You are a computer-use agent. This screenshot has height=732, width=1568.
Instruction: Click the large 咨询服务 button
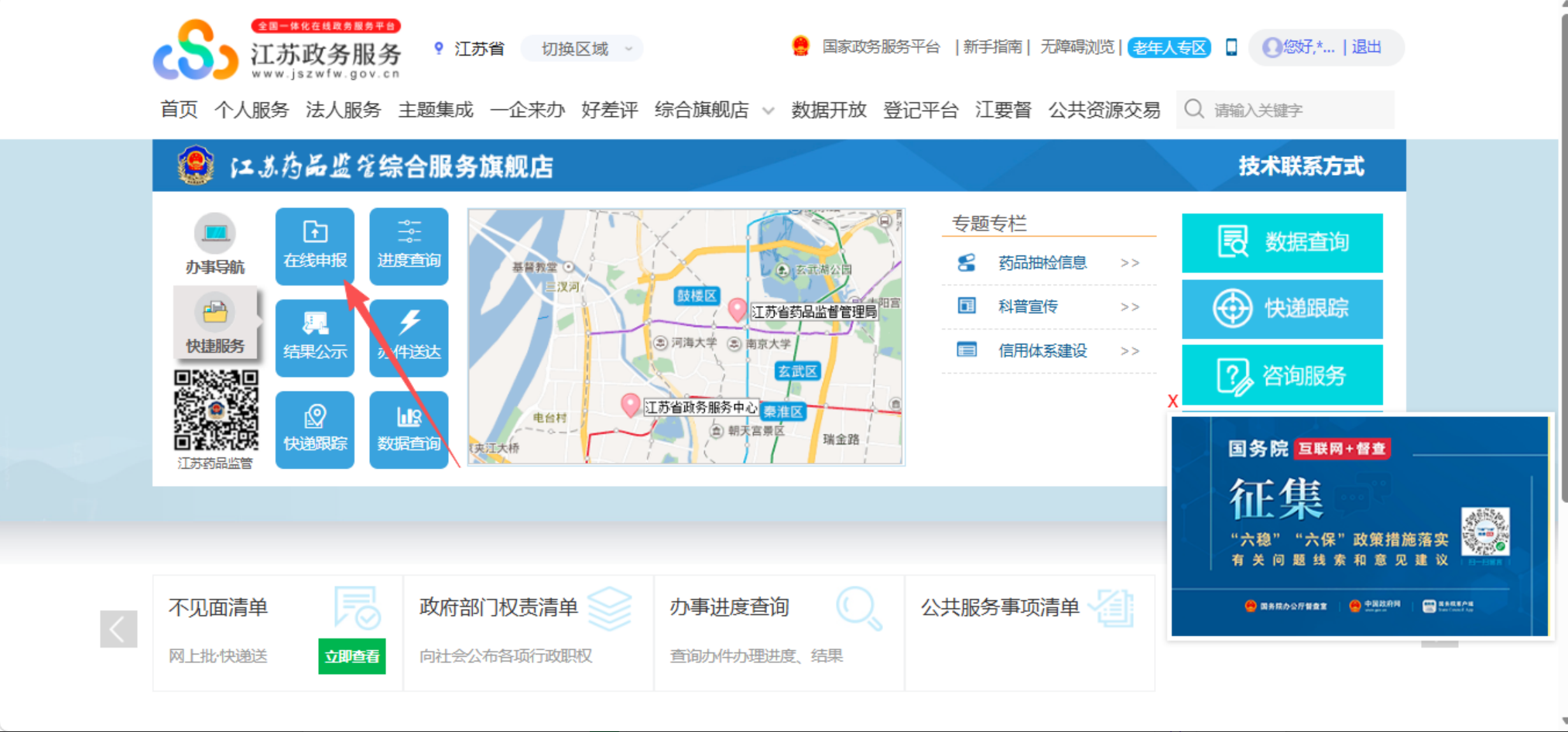coord(1282,375)
